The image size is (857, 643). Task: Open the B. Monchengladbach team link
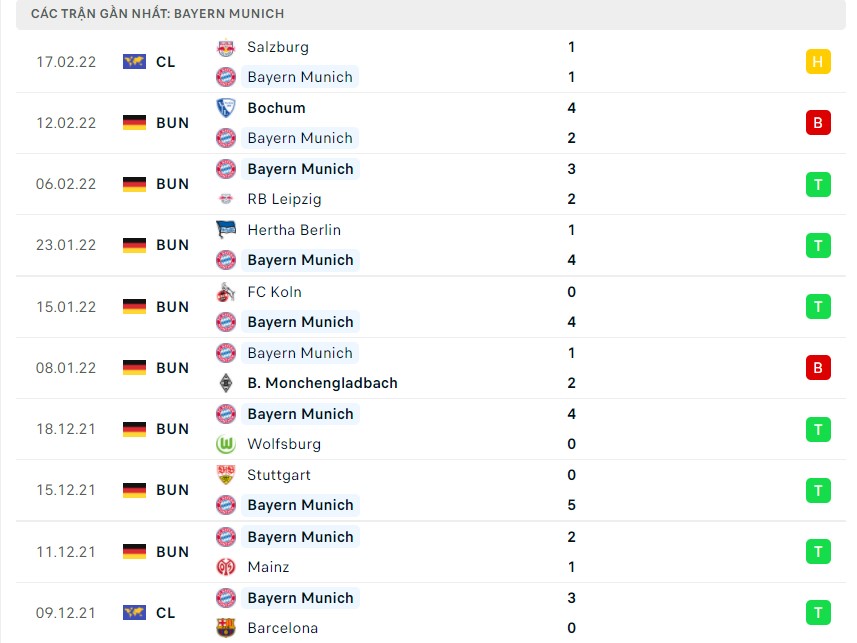(322, 383)
